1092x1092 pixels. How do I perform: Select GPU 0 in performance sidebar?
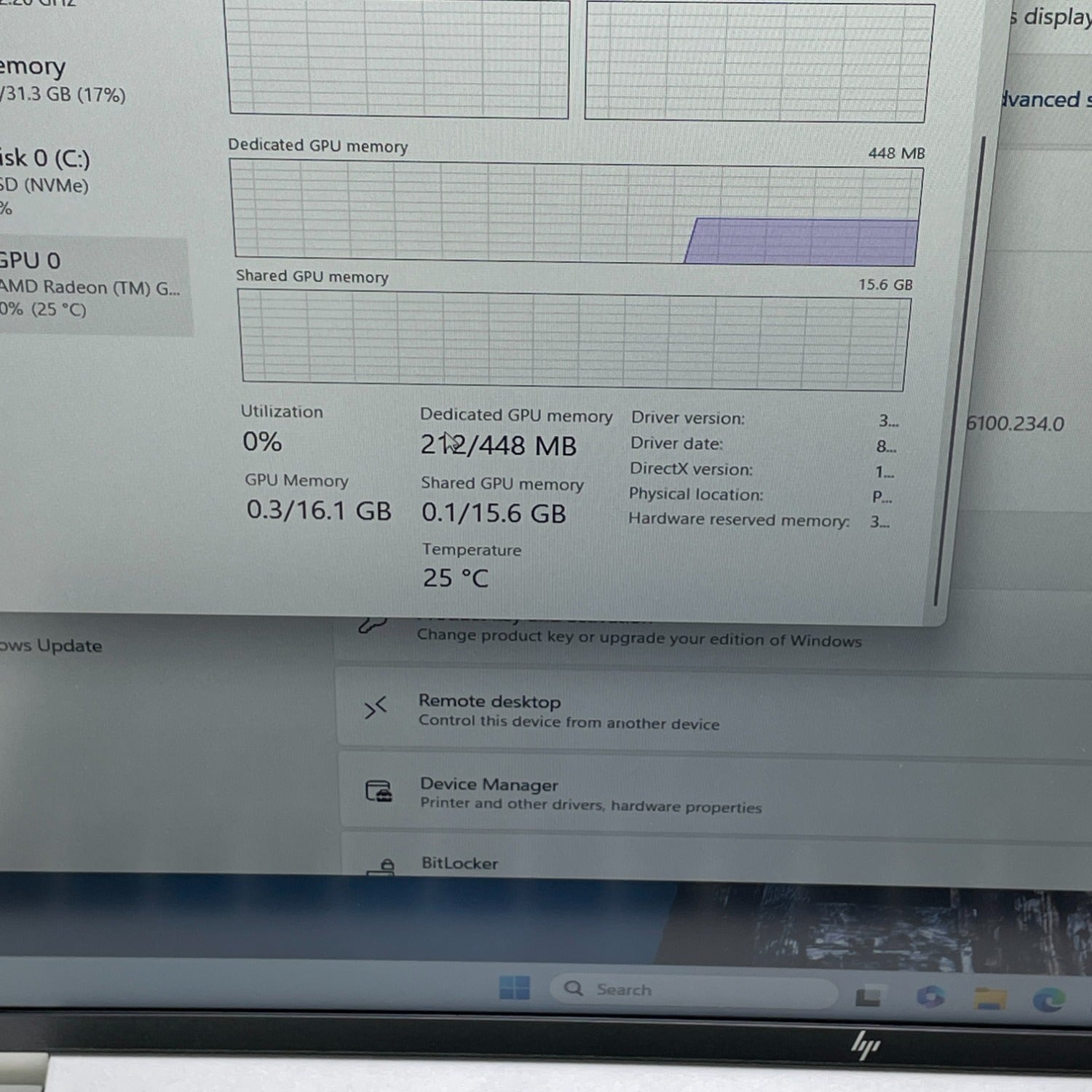pos(87,285)
